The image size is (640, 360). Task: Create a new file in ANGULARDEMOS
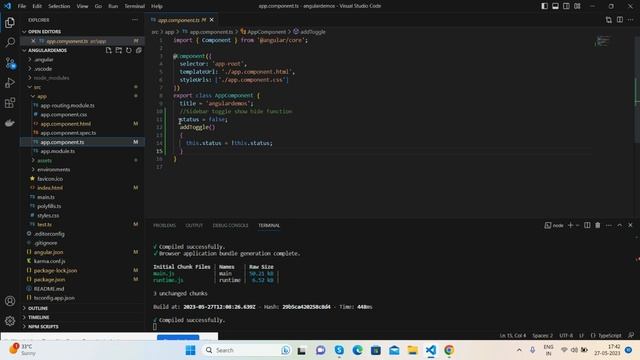(x=109, y=50)
